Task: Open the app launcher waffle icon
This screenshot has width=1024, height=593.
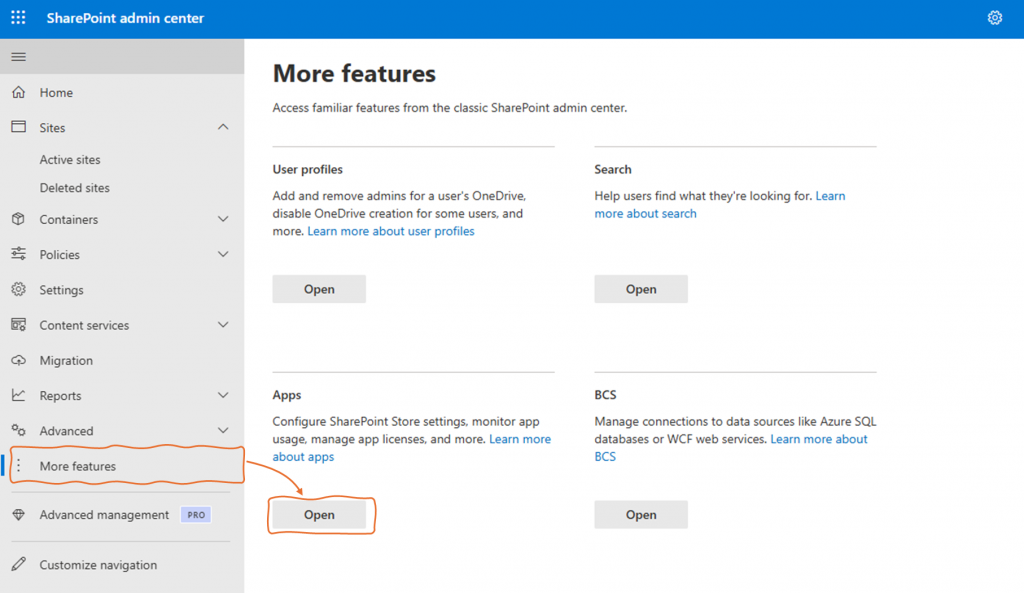Action: [x=18, y=18]
